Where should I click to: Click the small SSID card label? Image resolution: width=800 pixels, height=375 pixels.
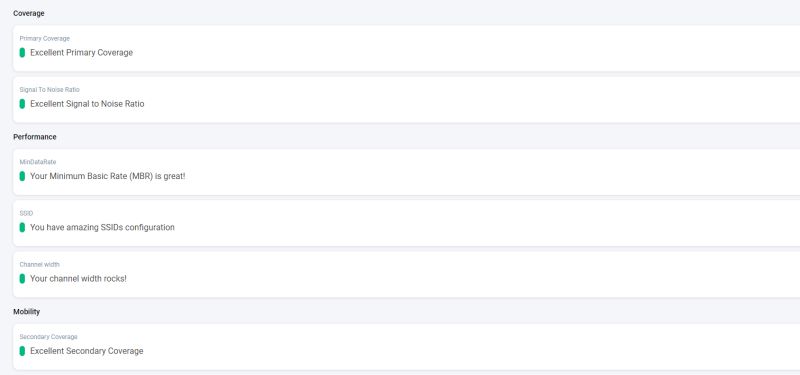tap(26, 213)
